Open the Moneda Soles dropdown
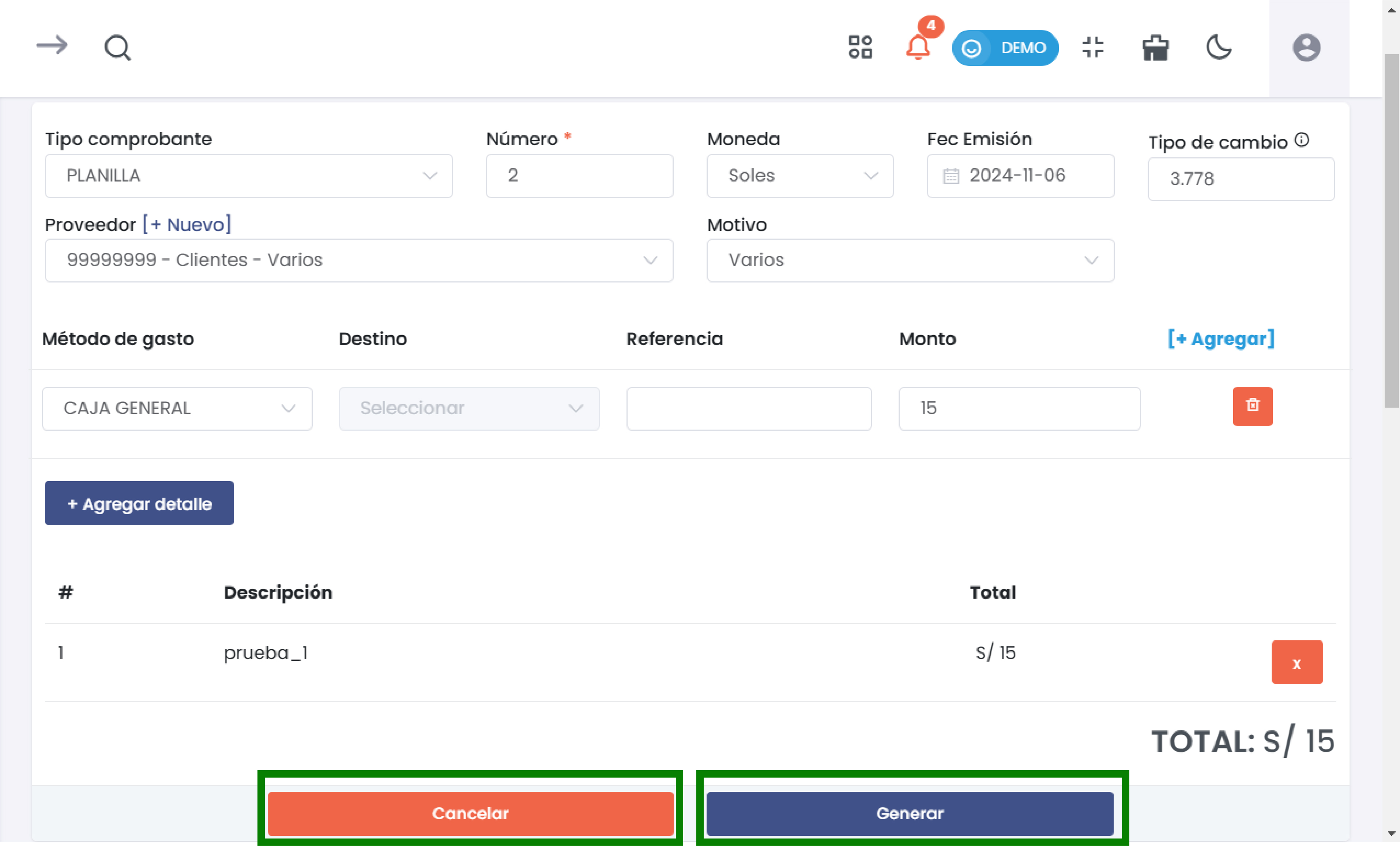1400x846 pixels. click(799, 176)
